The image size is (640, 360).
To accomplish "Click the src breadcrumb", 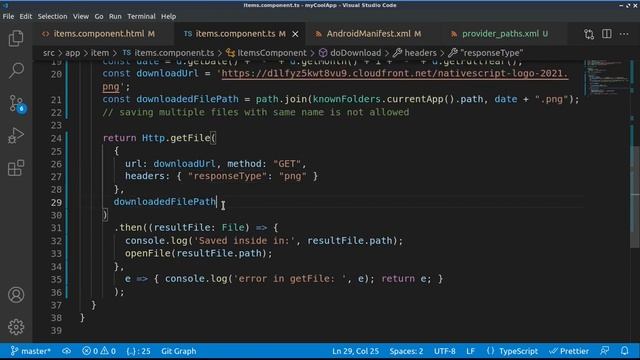I will 49,53.
